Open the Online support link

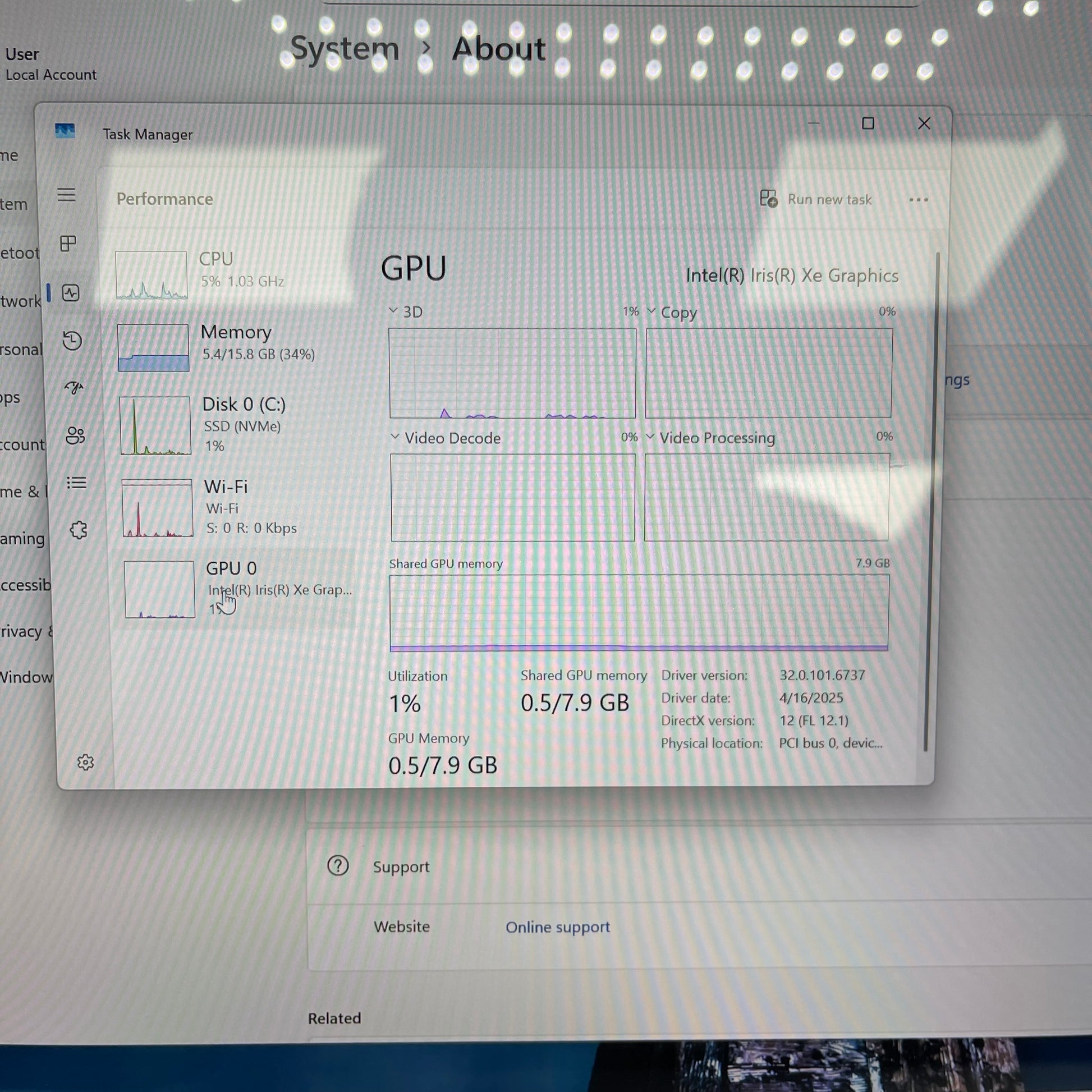click(557, 927)
